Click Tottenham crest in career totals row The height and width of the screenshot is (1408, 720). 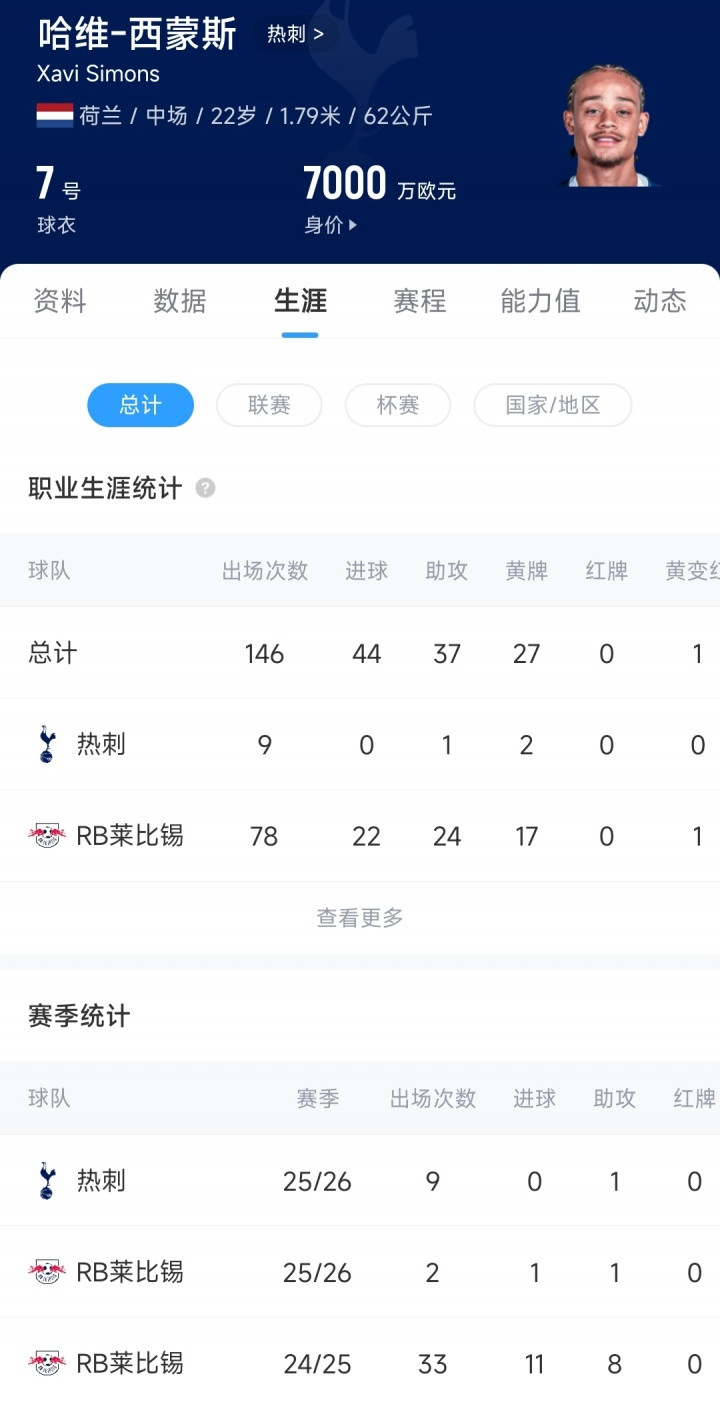click(x=46, y=745)
